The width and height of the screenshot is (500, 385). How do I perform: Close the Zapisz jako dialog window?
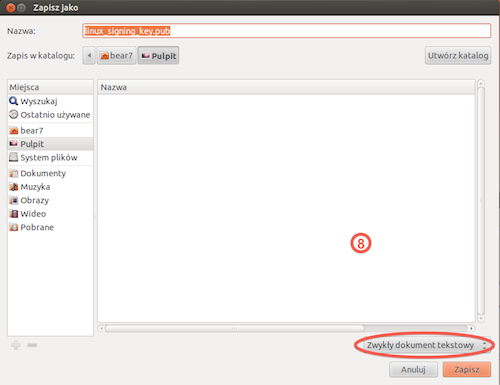pos(10,7)
